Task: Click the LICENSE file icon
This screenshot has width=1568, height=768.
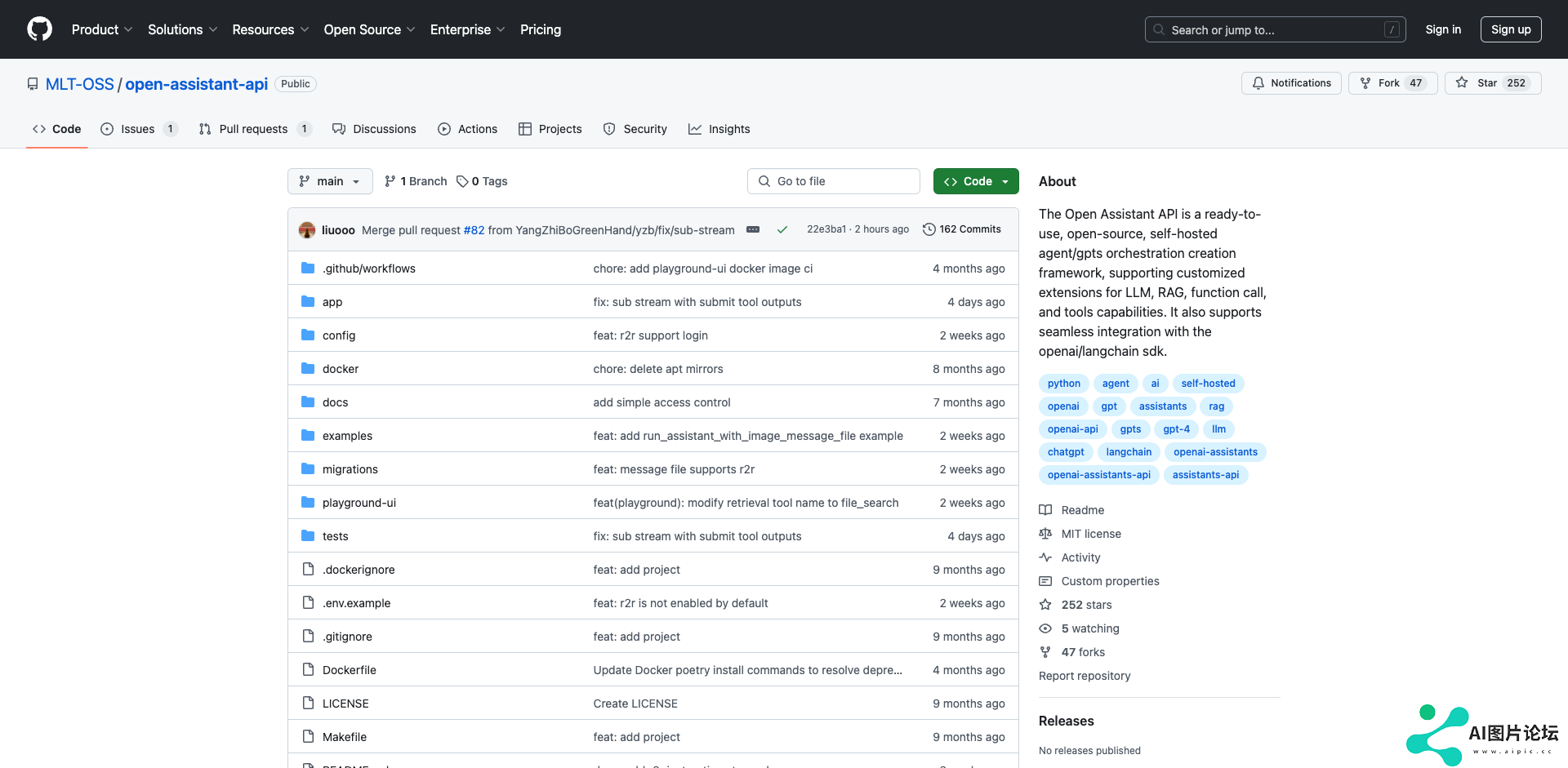Action: 308,704
